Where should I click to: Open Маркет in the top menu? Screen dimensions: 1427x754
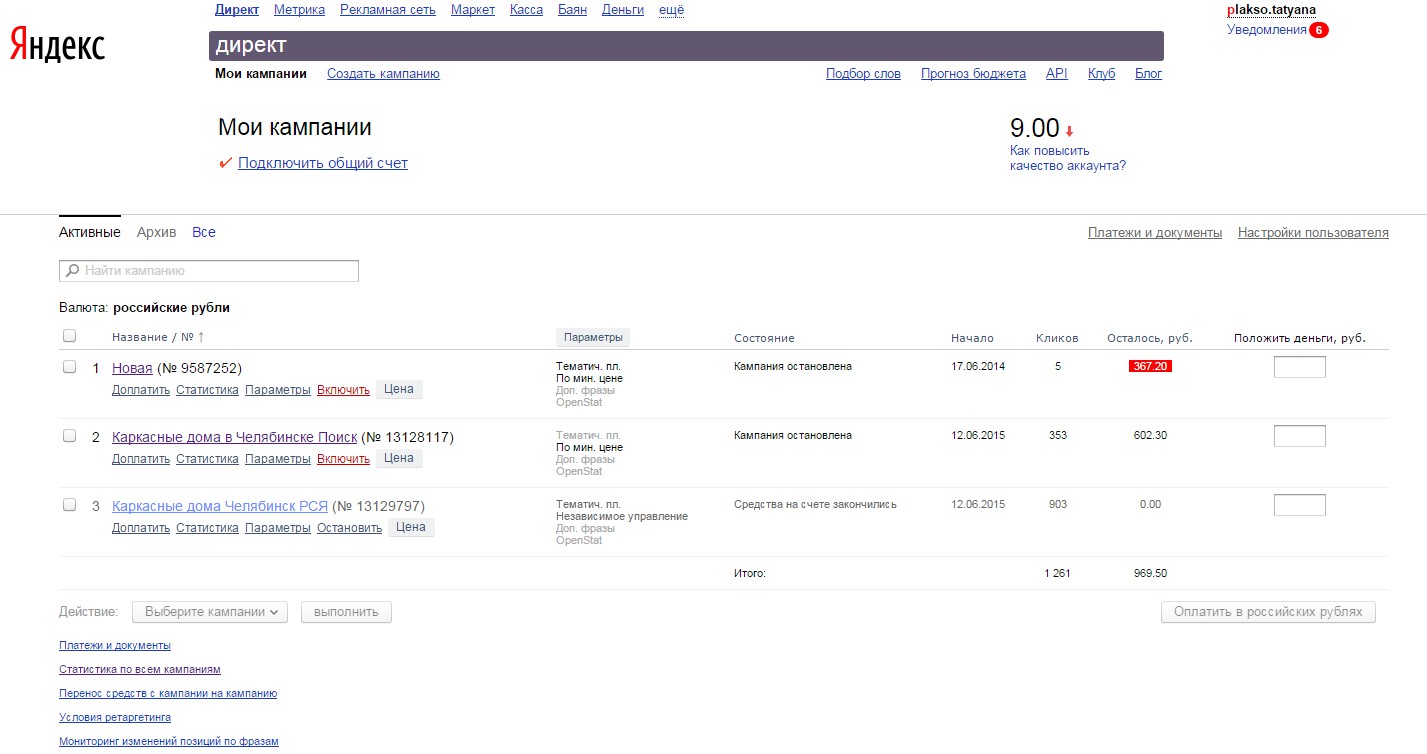(x=473, y=10)
